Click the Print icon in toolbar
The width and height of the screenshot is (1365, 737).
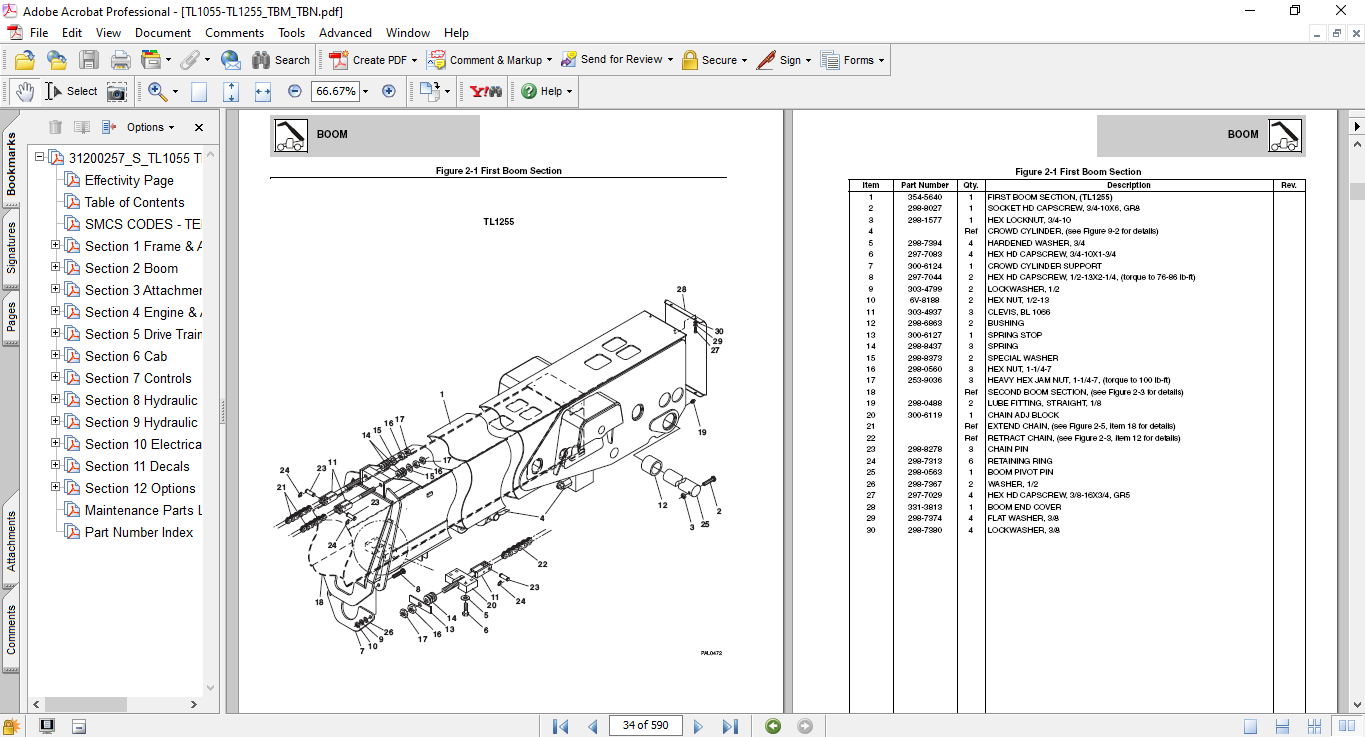[x=120, y=60]
